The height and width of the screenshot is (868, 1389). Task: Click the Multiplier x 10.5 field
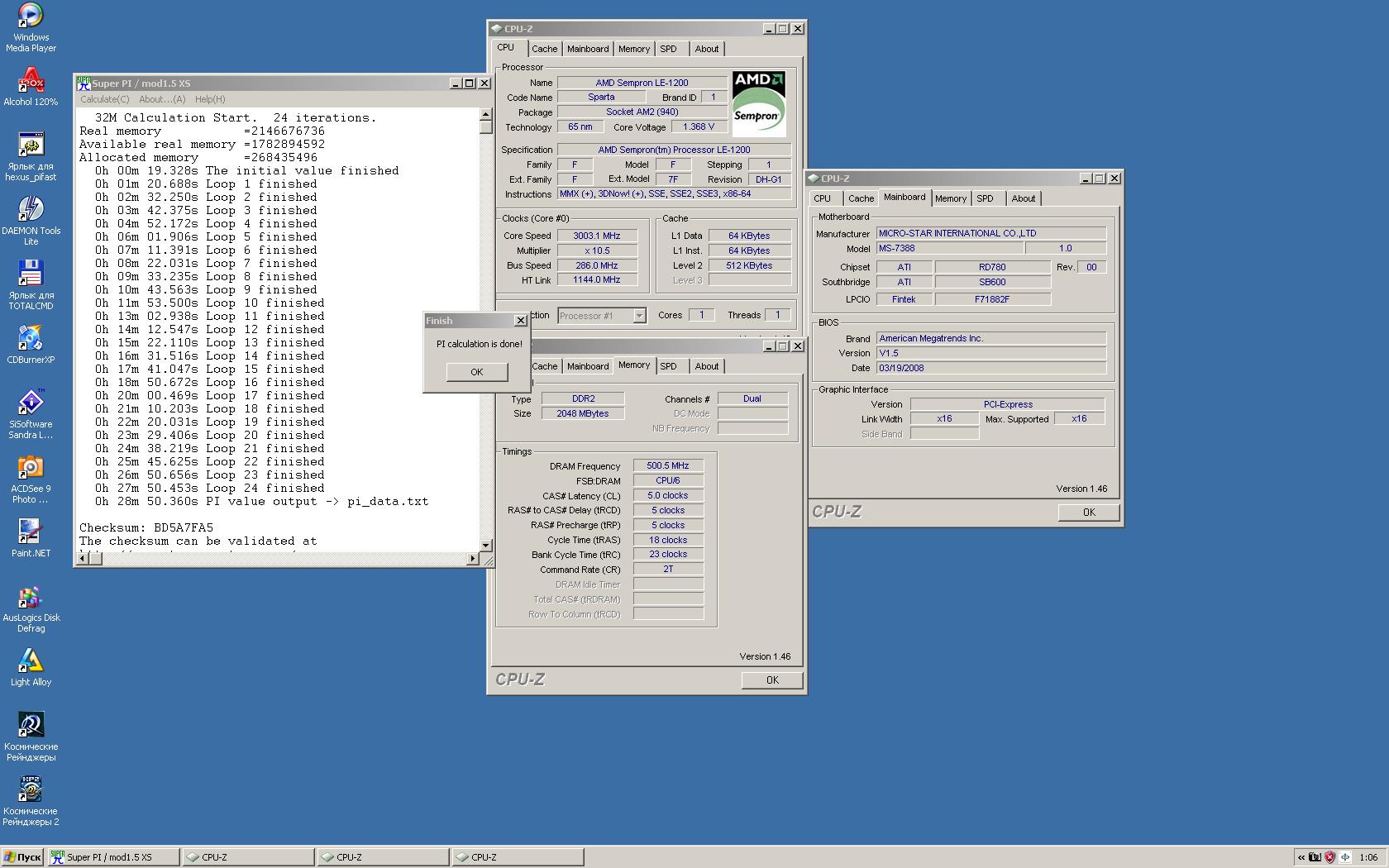597,250
